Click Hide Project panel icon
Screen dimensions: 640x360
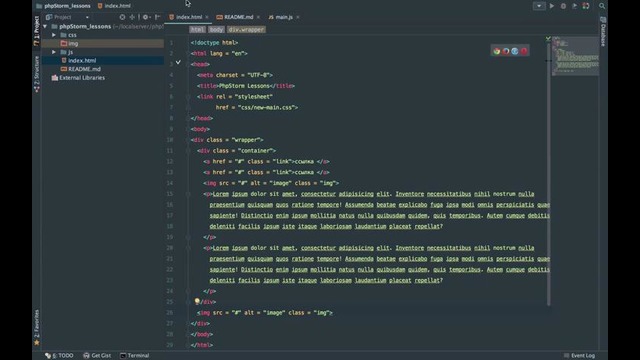pos(158,17)
